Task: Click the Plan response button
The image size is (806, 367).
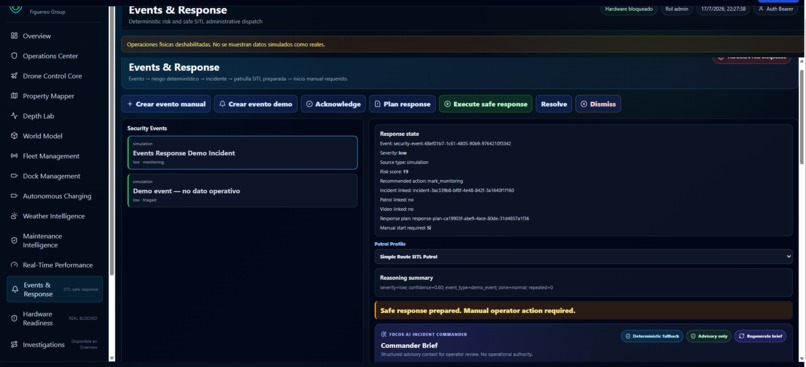Action: (x=402, y=104)
